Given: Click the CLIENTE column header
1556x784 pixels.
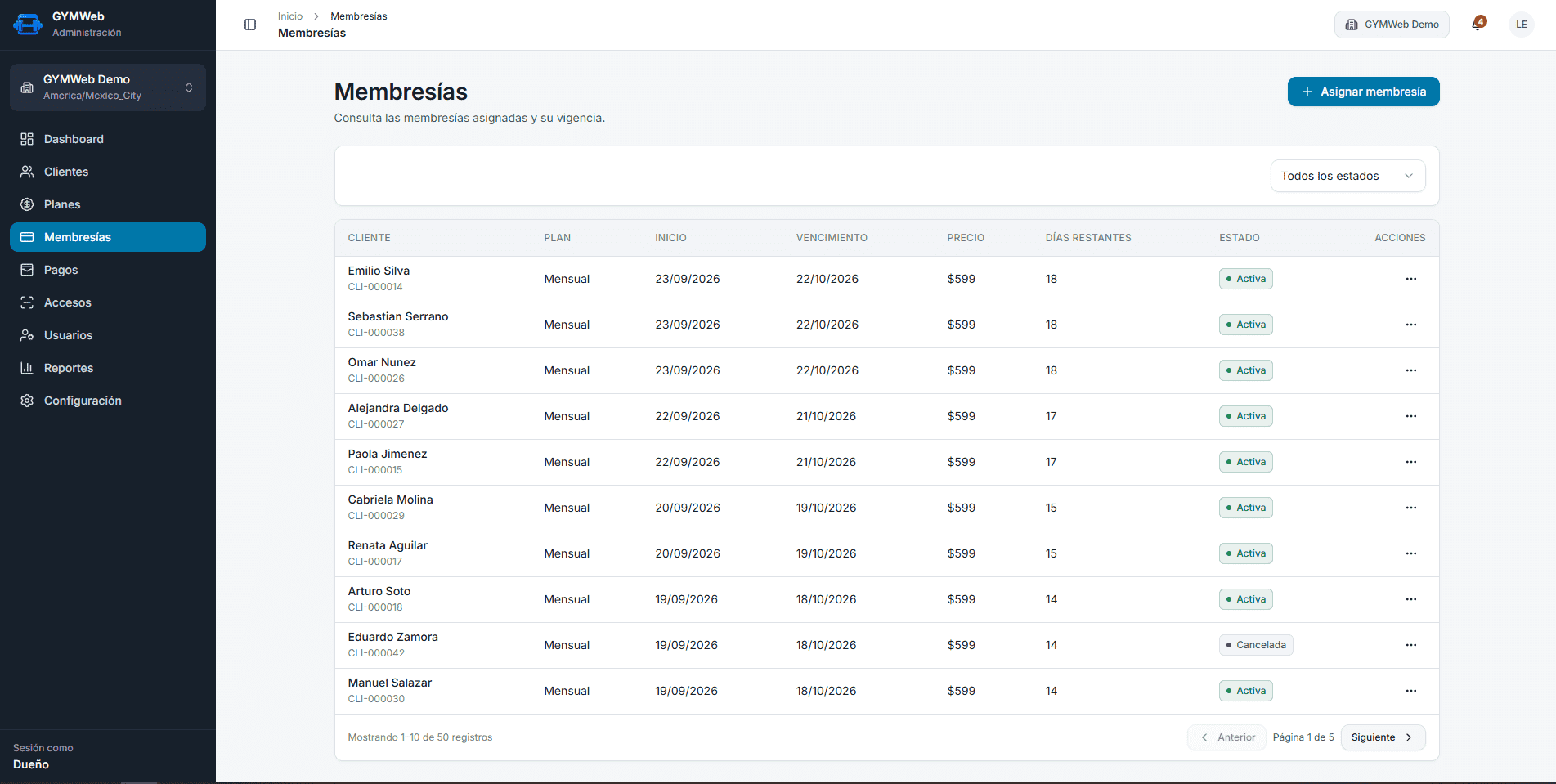Looking at the screenshot, I should [x=370, y=238].
